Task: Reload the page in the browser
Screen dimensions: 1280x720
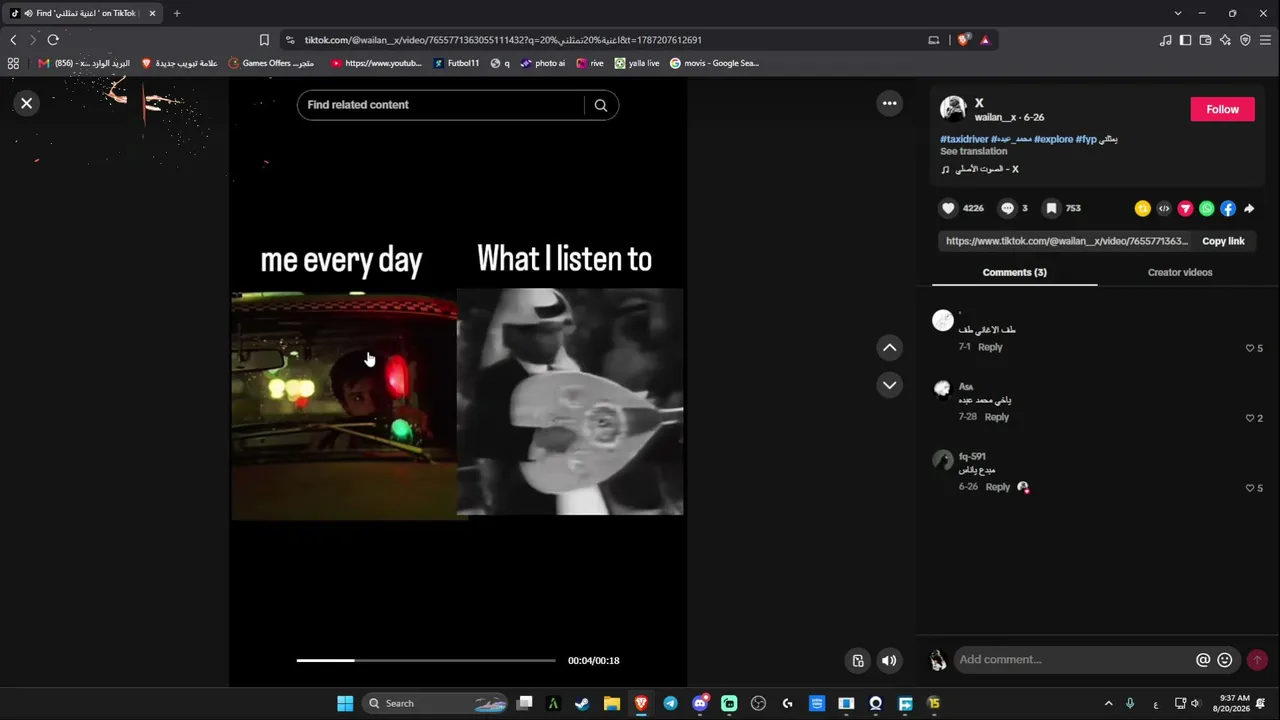Action: tap(53, 40)
